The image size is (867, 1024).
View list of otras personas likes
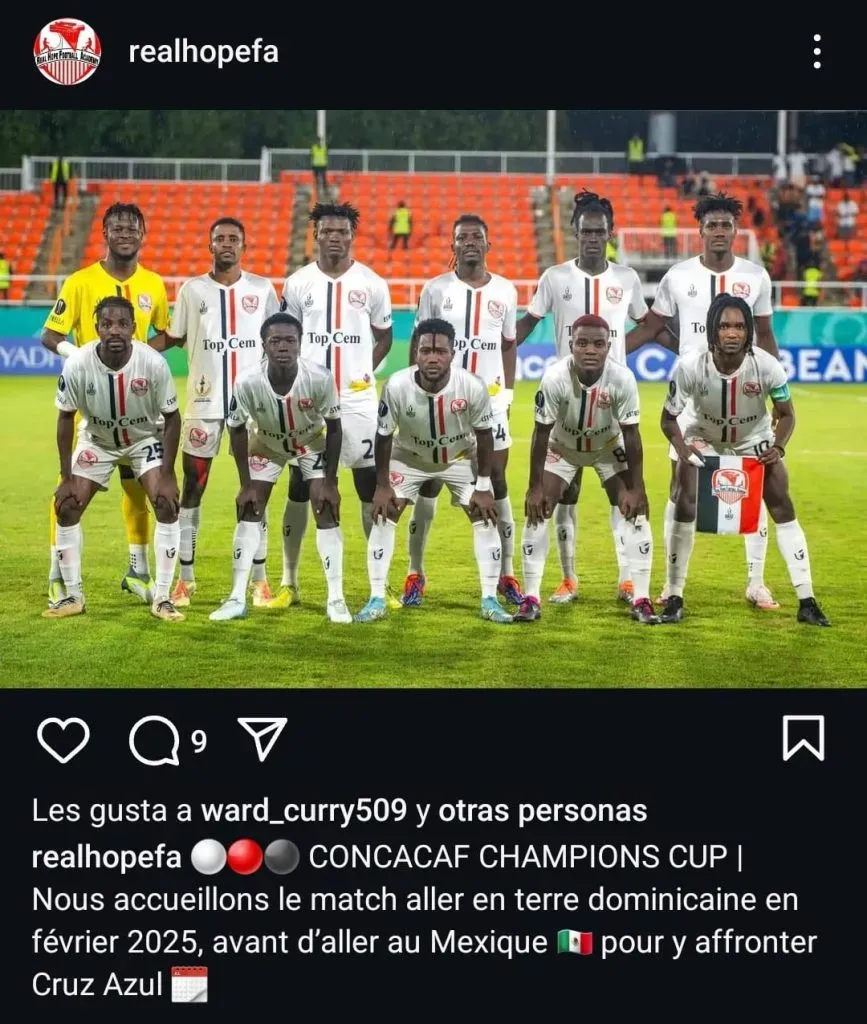(x=543, y=810)
